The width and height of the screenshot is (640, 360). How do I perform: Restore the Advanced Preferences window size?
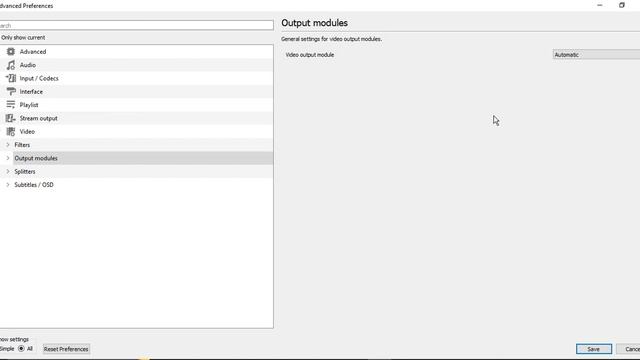point(622,5)
